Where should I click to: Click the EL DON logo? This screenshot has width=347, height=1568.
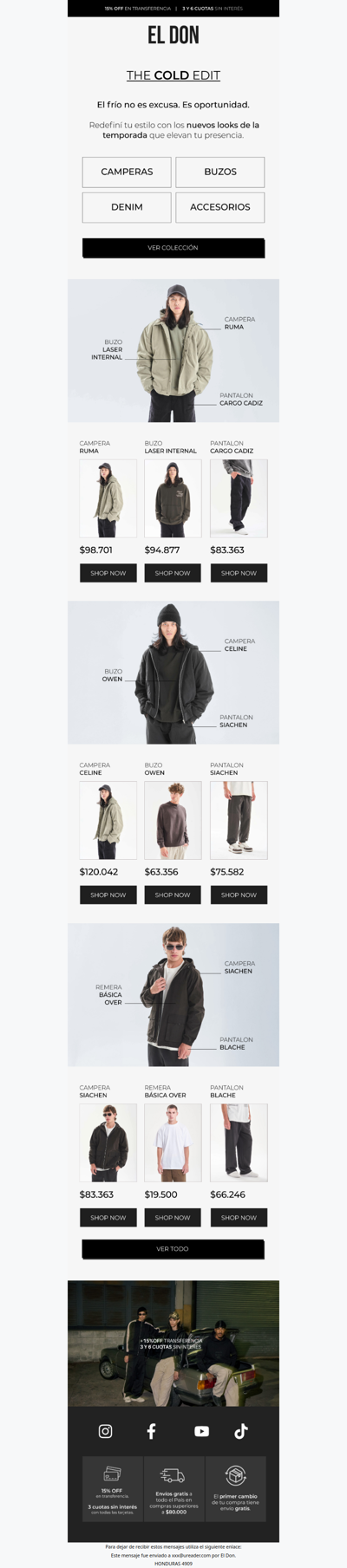(173, 35)
